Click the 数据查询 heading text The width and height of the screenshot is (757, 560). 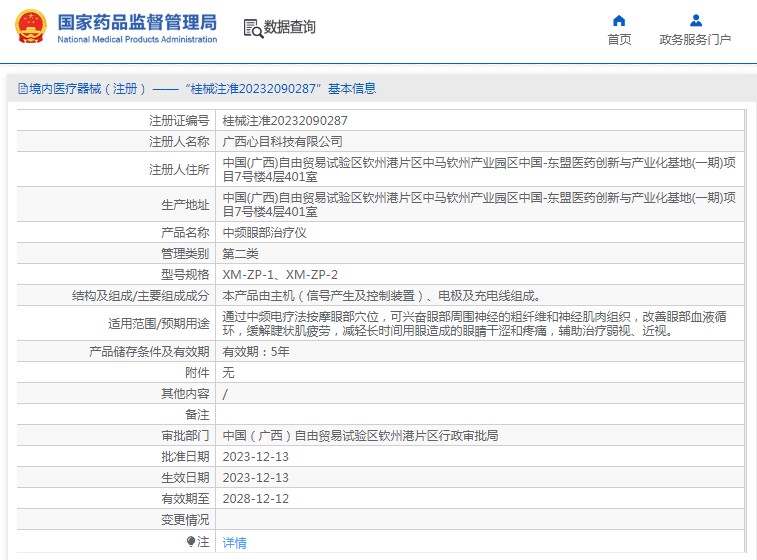[290, 27]
